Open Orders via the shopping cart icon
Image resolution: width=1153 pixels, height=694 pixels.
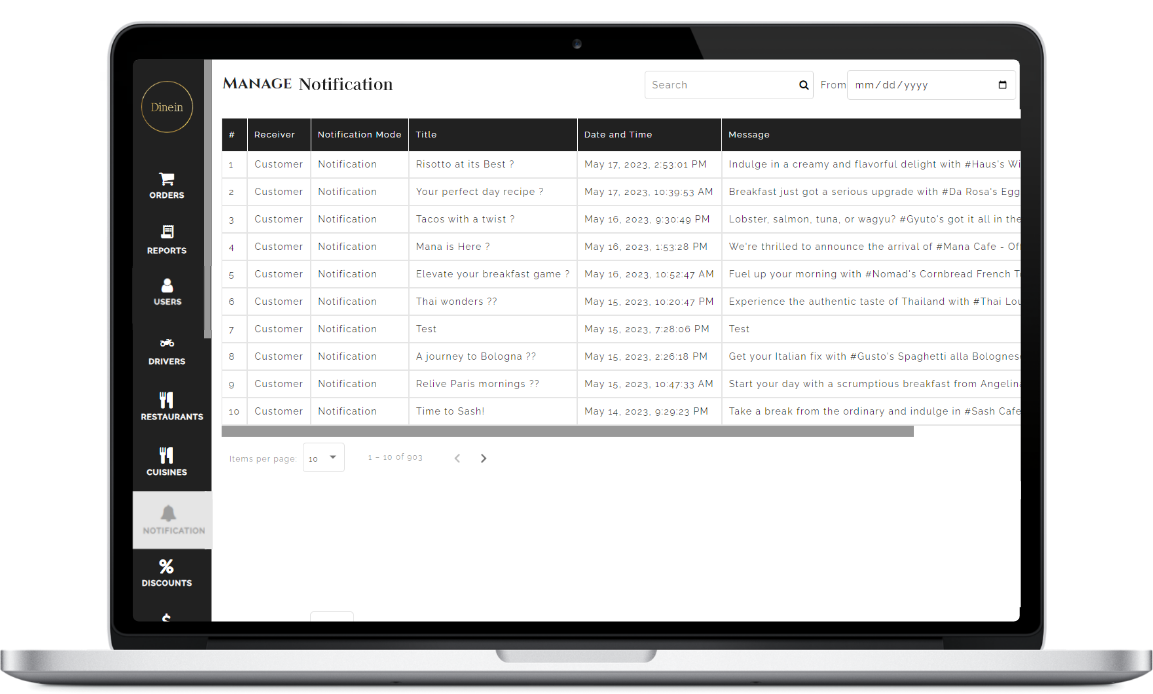point(167,180)
